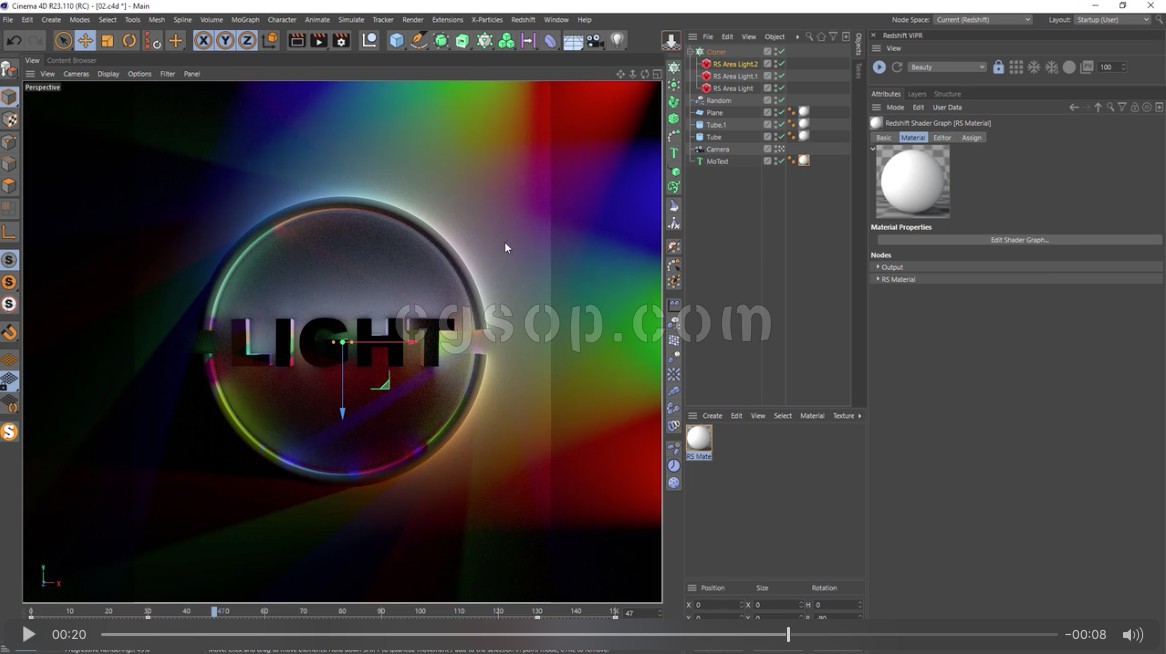This screenshot has height=654, width=1166.
Task: Expand the Output node section
Action: (x=878, y=267)
